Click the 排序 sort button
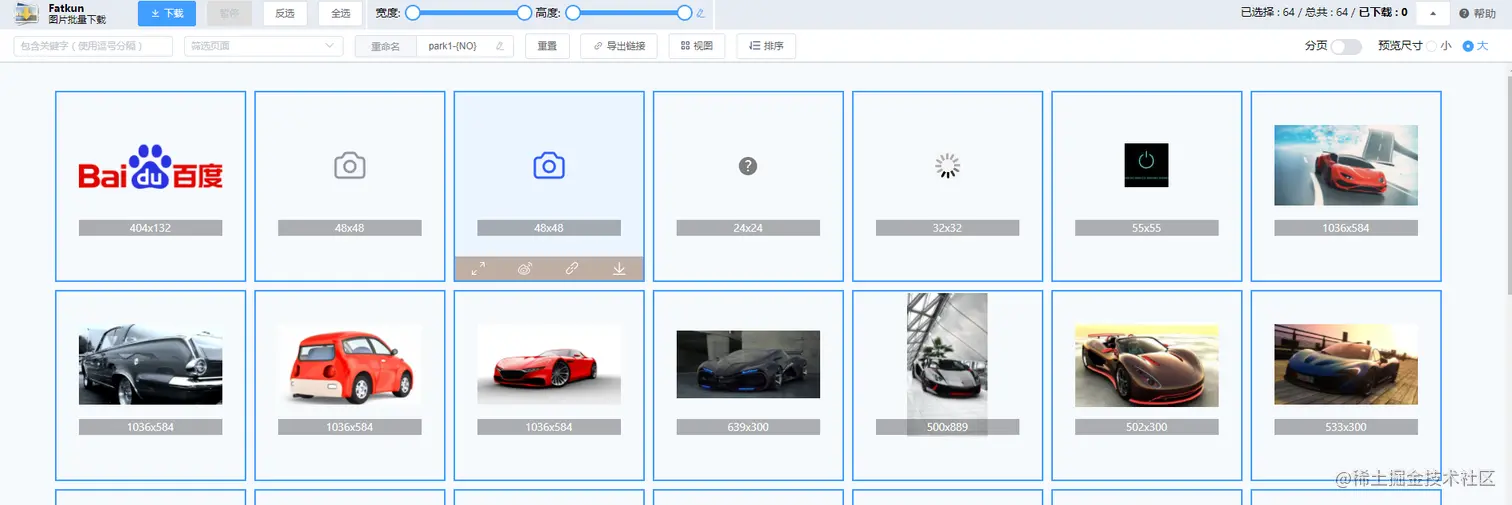This screenshot has height=505, width=1512. tap(766, 46)
